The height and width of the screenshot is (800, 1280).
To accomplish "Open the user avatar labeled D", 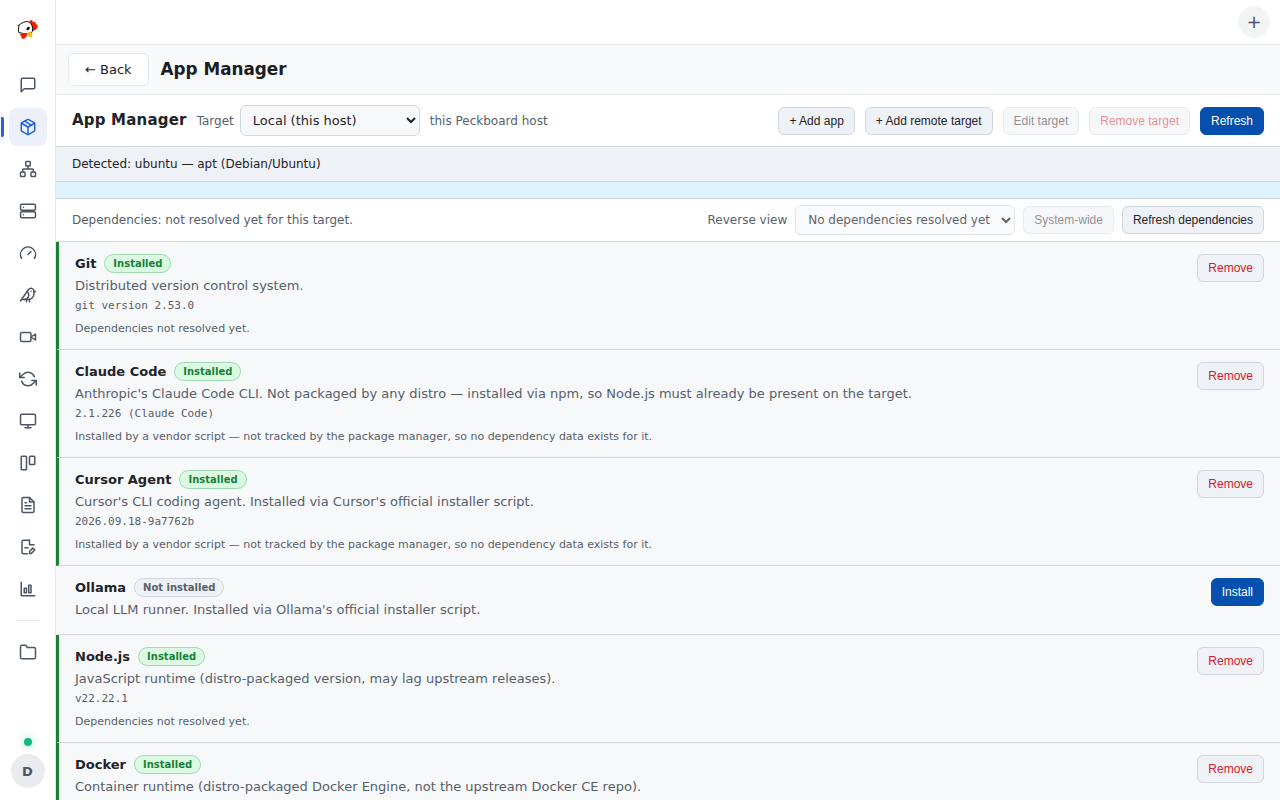I will [28, 771].
